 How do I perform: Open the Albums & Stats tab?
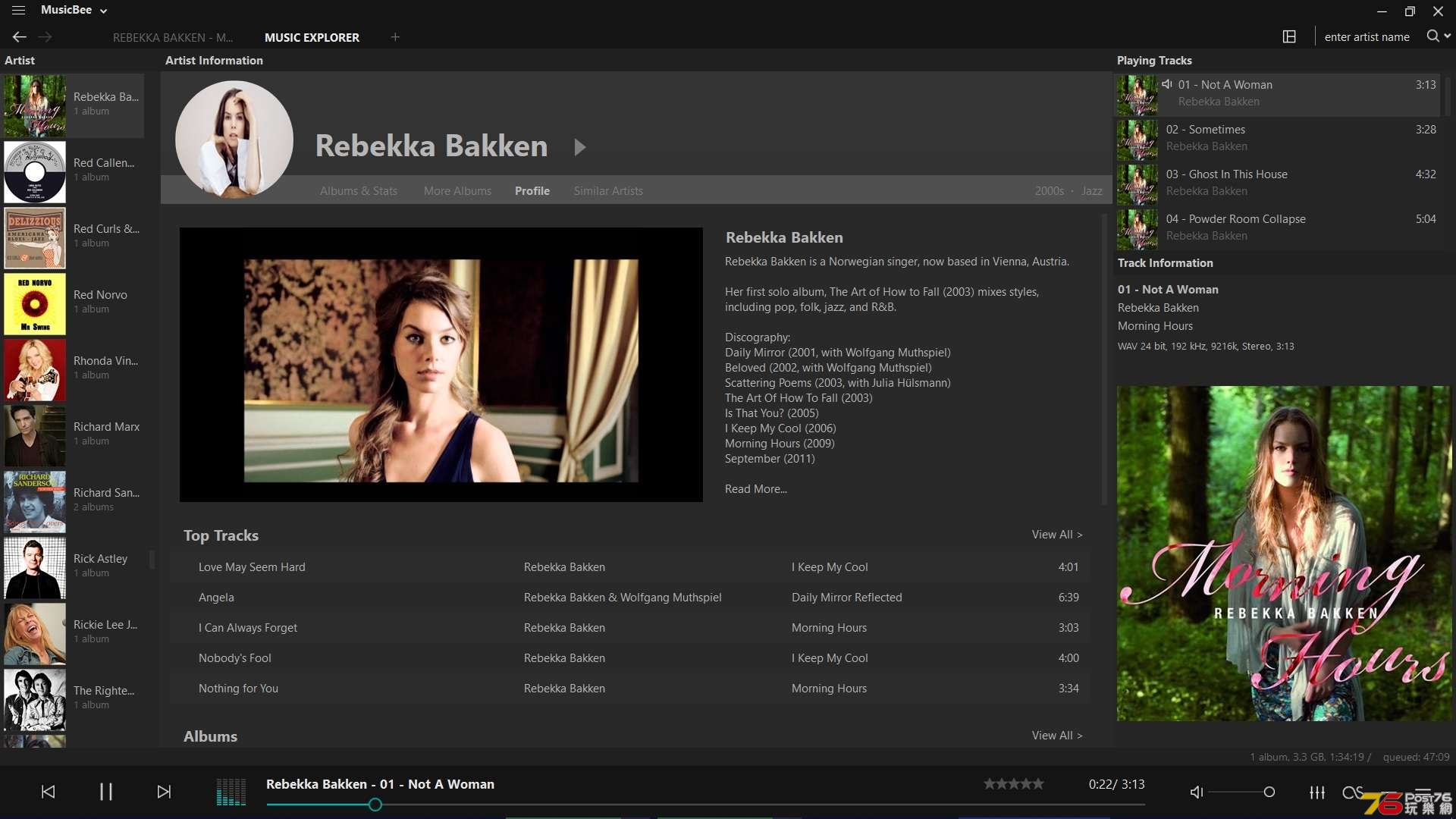tap(359, 191)
